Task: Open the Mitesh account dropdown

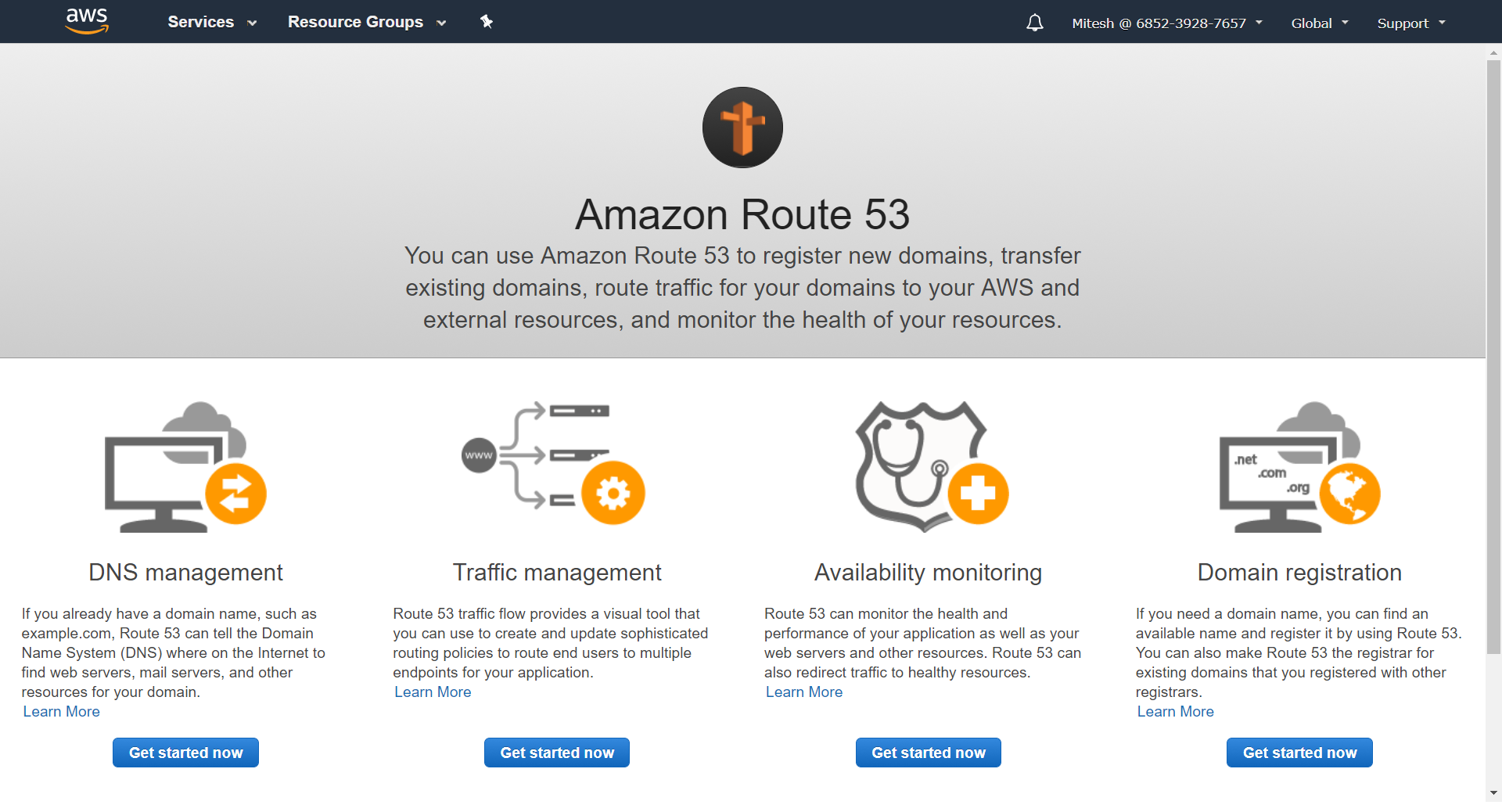Action: [1166, 23]
